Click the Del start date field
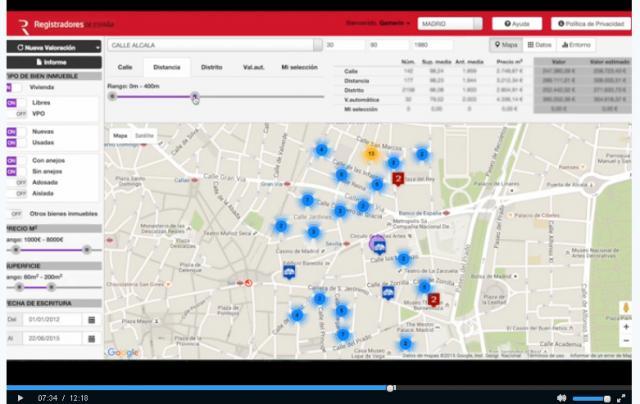The image size is (640, 404). pyautogui.click(x=52, y=320)
